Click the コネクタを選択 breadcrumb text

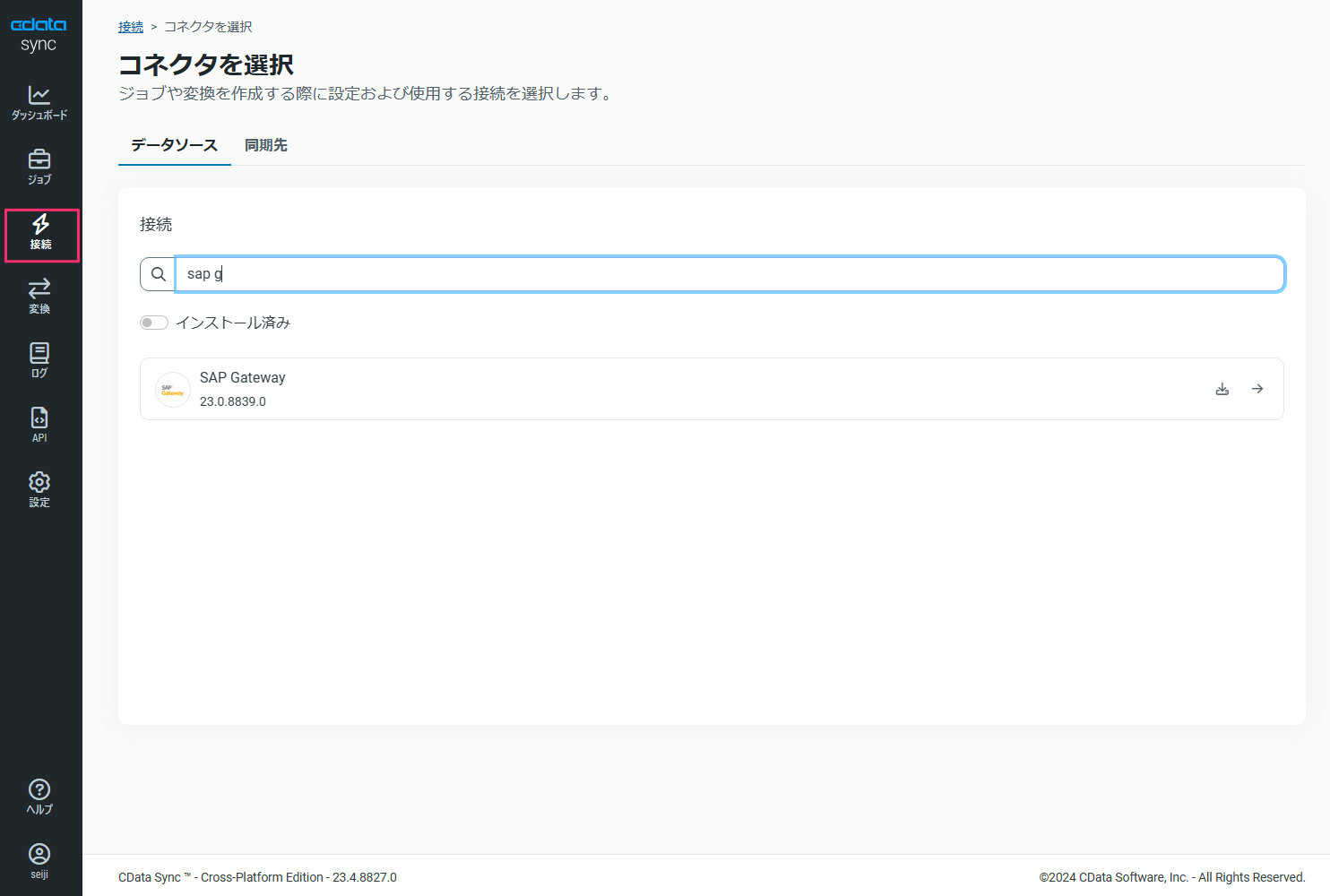click(209, 27)
